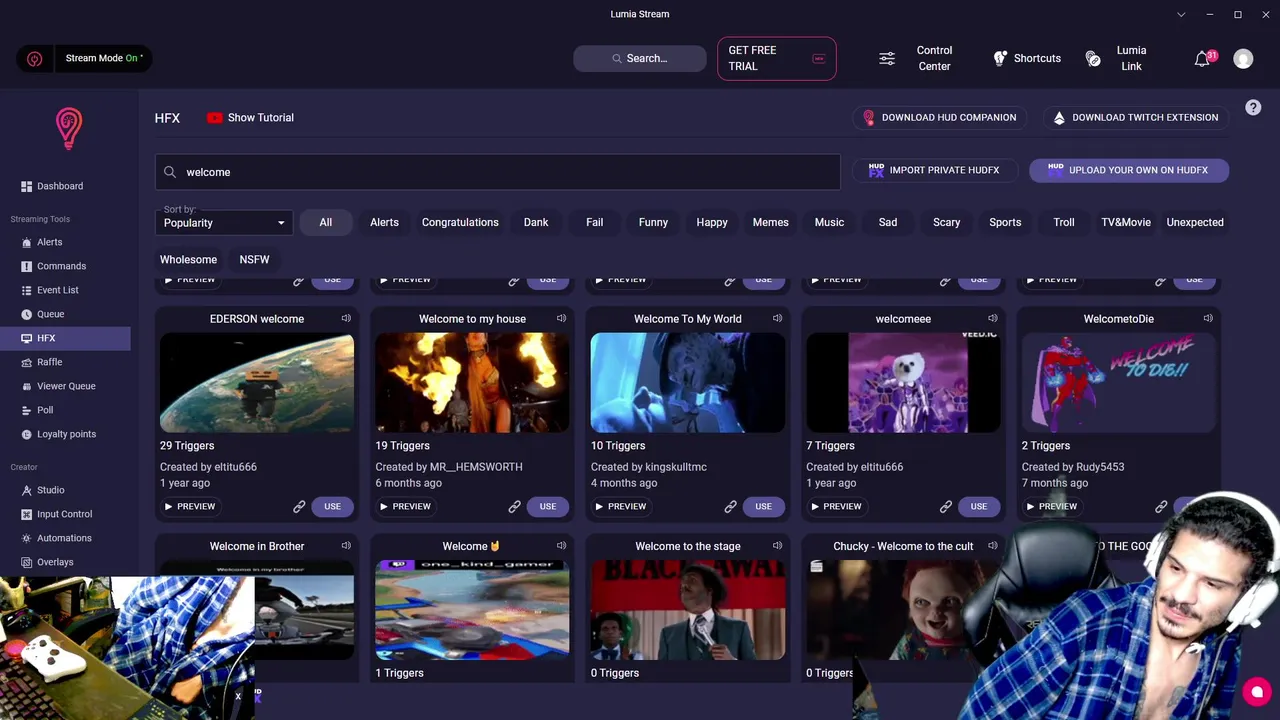Select the Wholesome category filter

tap(189, 260)
